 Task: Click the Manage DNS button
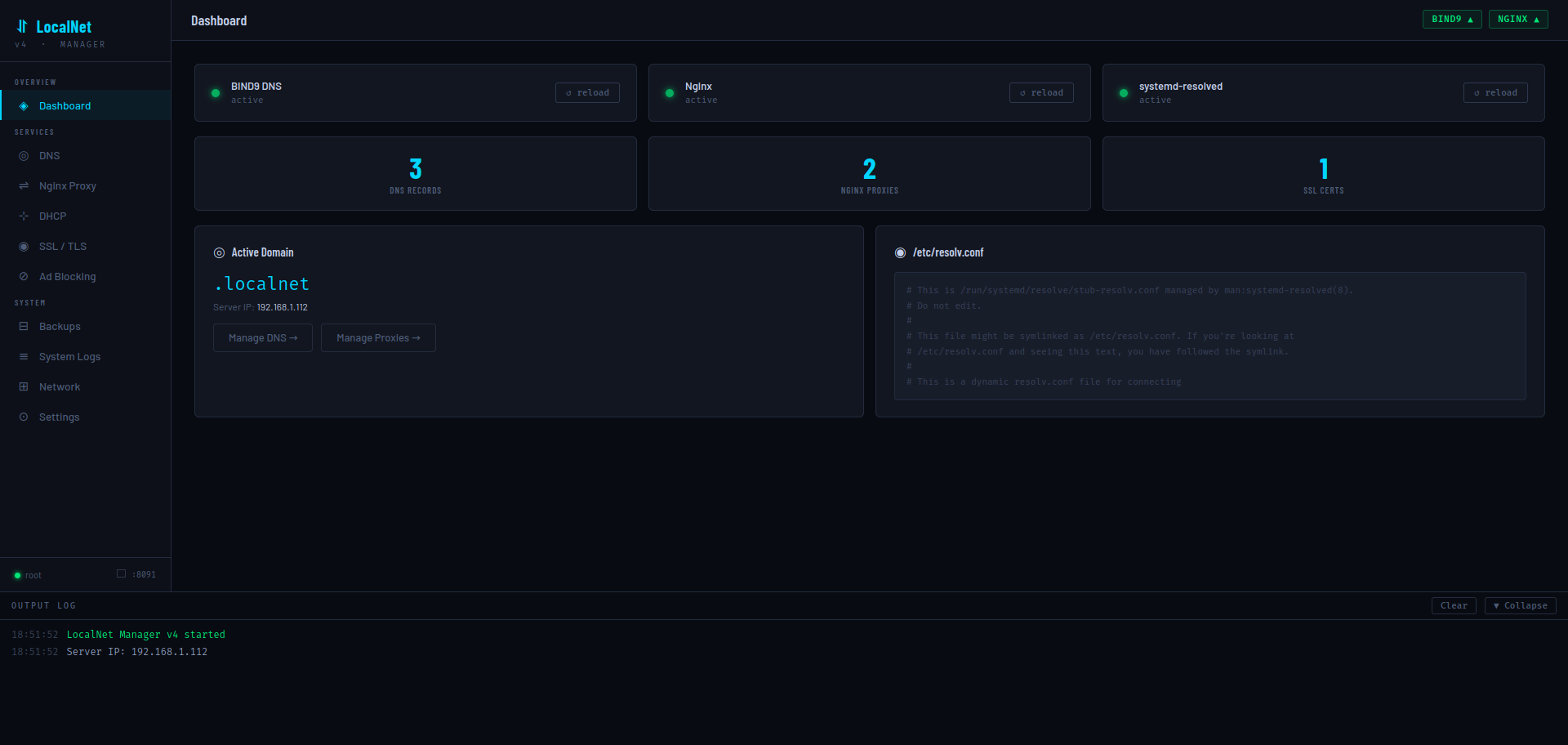(x=263, y=338)
